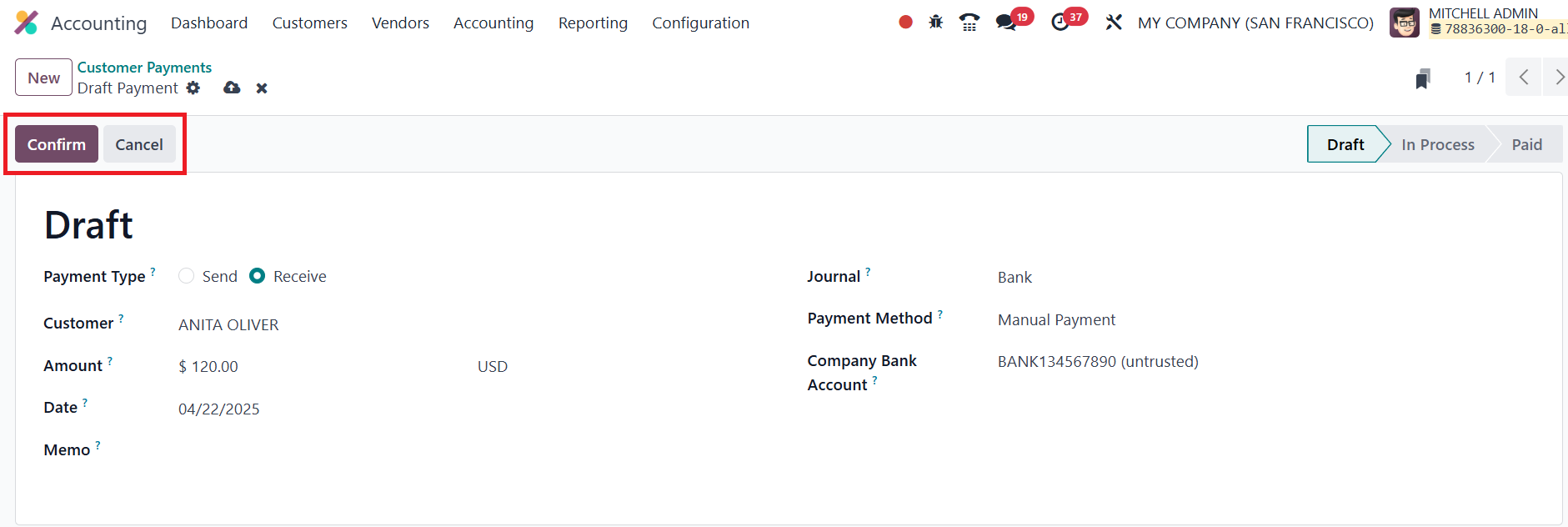The height and width of the screenshot is (527, 1568).
Task: Click the Mitchell Admin avatar
Action: pos(1405,23)
